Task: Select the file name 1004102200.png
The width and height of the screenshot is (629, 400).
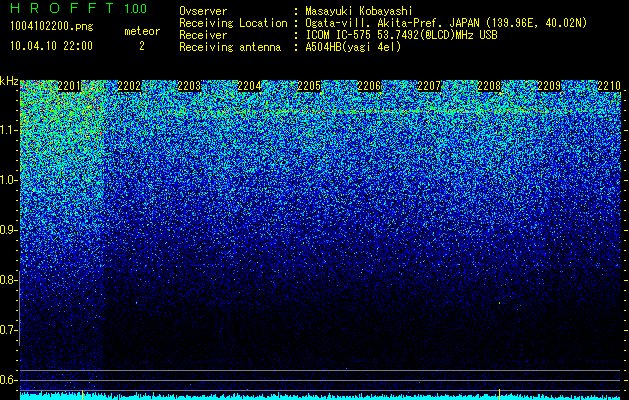Action: point(52,27)
